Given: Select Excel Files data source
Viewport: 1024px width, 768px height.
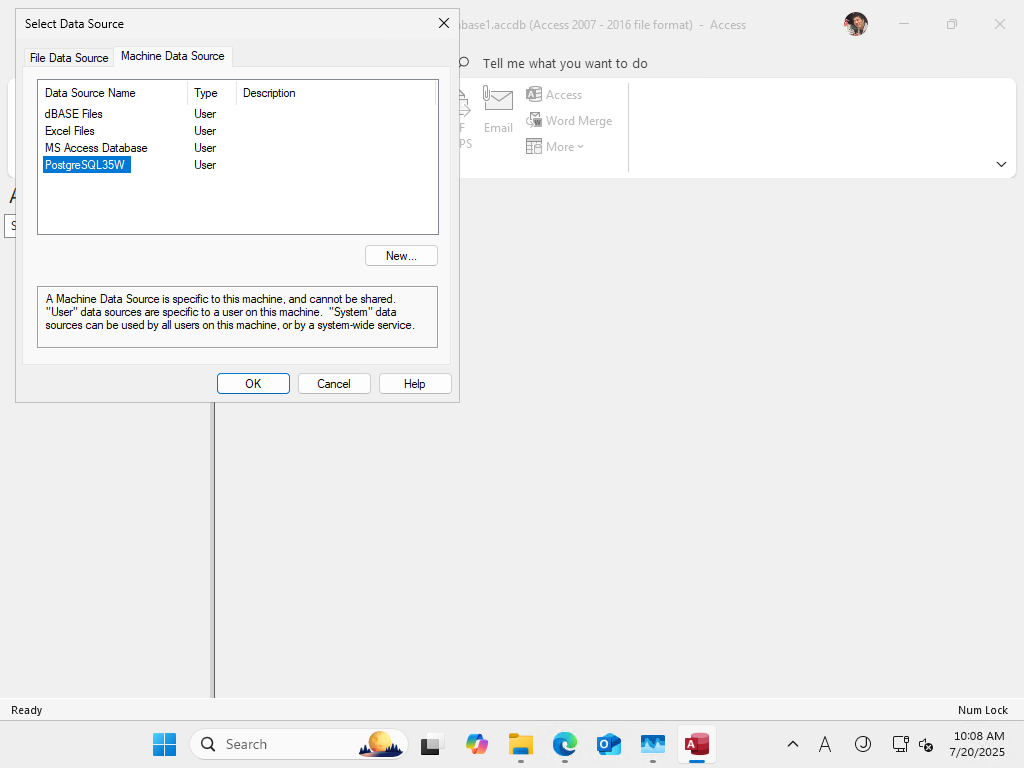Looking at the screenshot, I should (70, 131).
